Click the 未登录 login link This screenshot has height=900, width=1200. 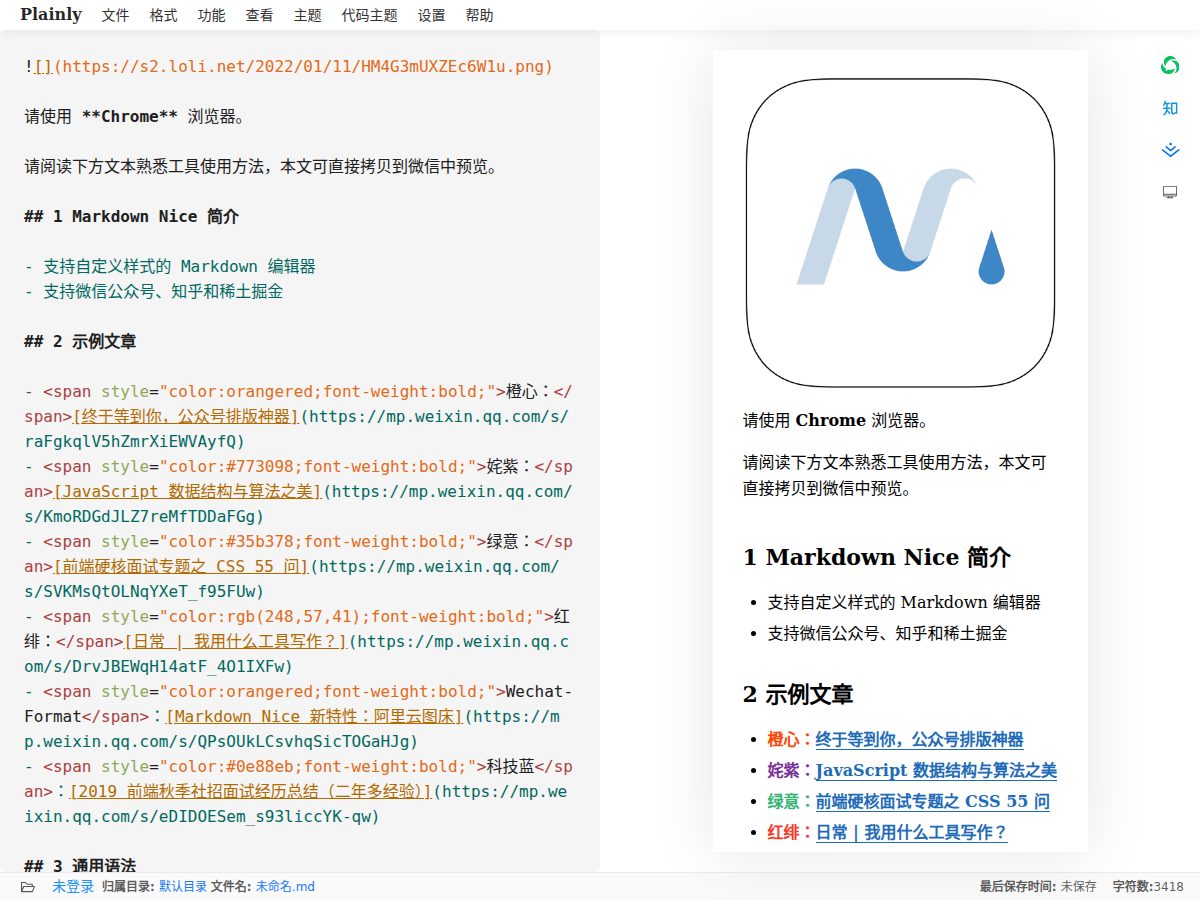click(x=73, y=887)
